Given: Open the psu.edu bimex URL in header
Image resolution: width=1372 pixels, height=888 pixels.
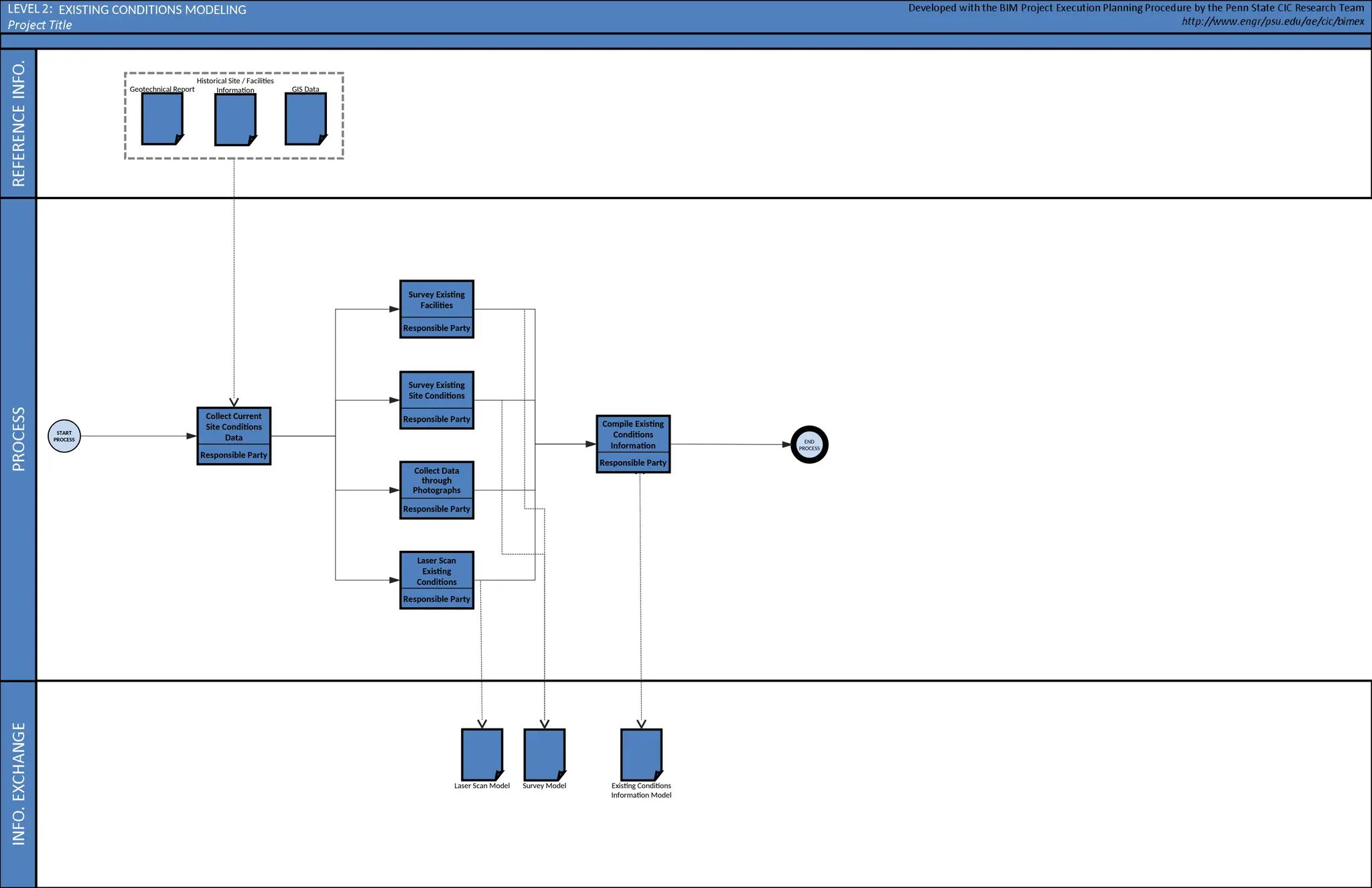Looking at the screenshot, I should 1272,21.
